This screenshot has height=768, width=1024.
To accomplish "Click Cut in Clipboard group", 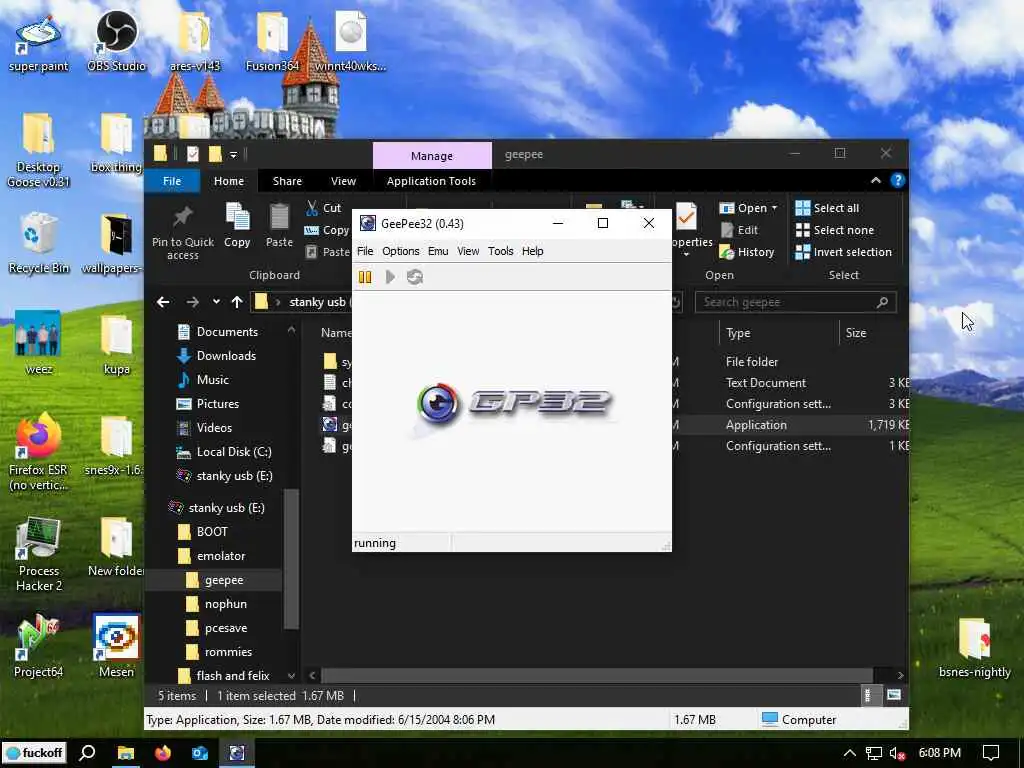I will [324, 208].
